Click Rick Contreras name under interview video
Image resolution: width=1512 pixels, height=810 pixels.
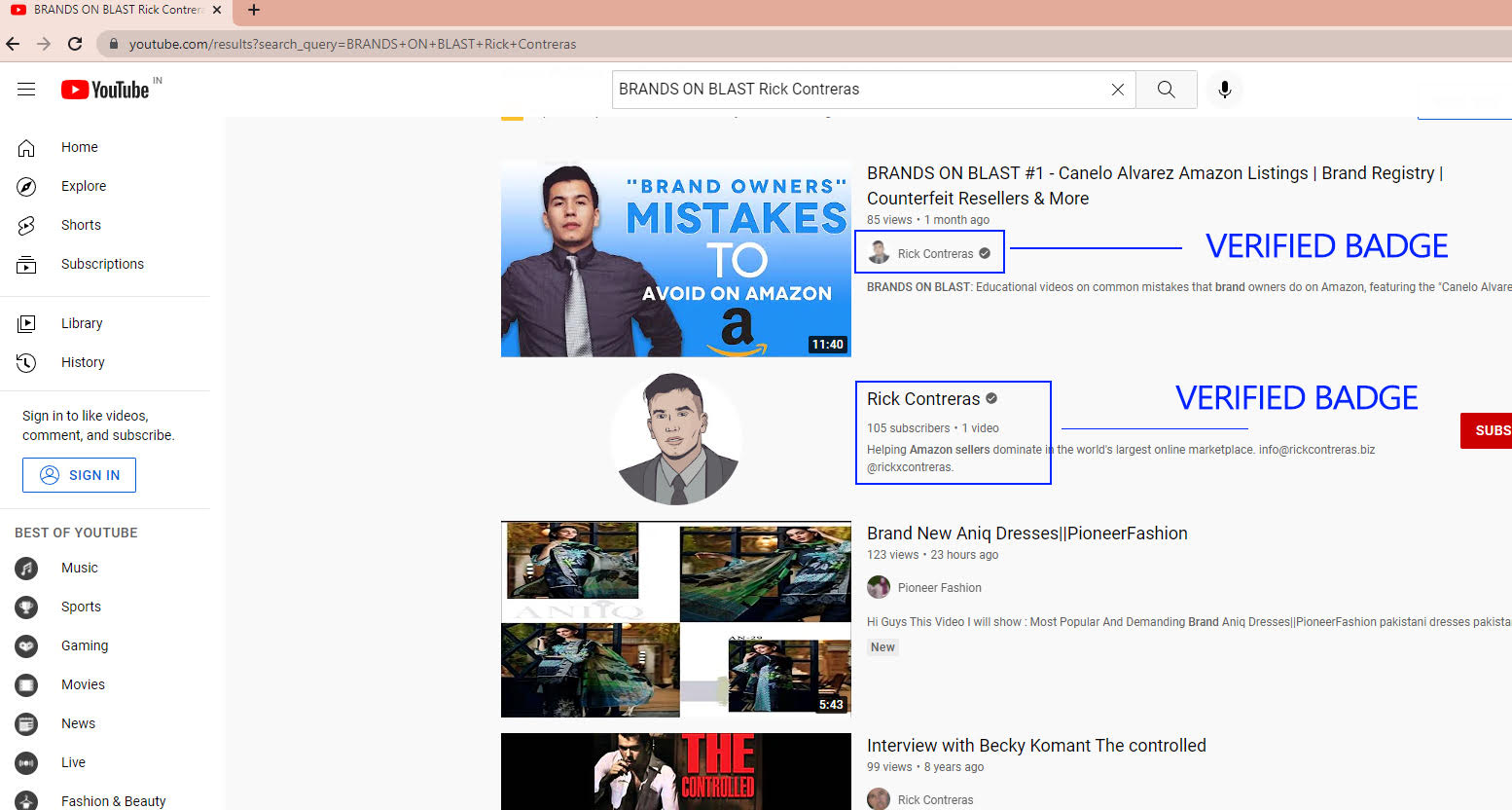pos(935,800)
